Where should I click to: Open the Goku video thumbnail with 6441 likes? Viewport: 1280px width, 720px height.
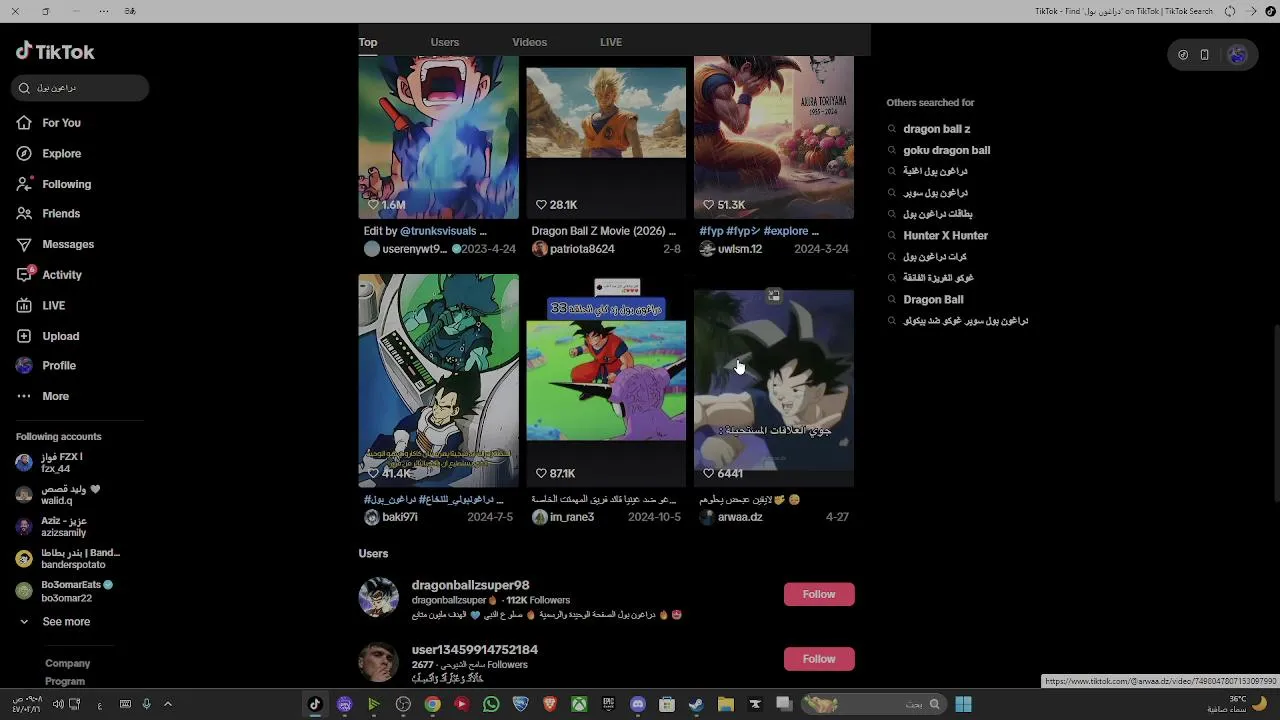pos(774,380)
